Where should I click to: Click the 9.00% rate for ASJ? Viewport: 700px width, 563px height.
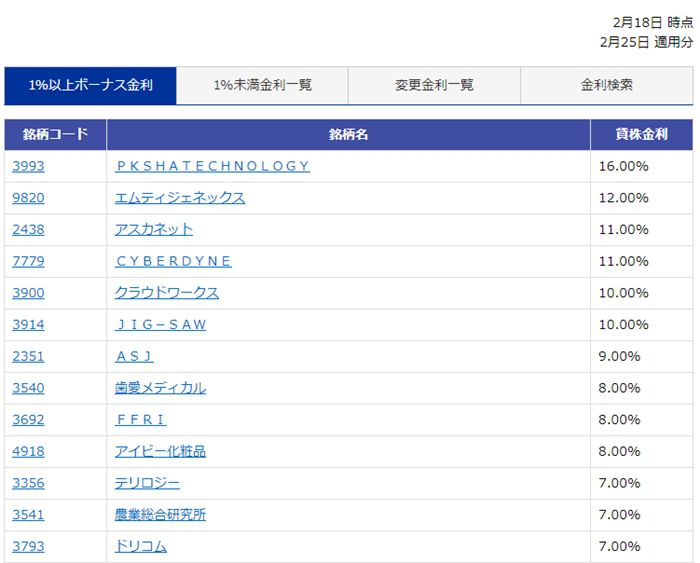[x=620, y=357]
